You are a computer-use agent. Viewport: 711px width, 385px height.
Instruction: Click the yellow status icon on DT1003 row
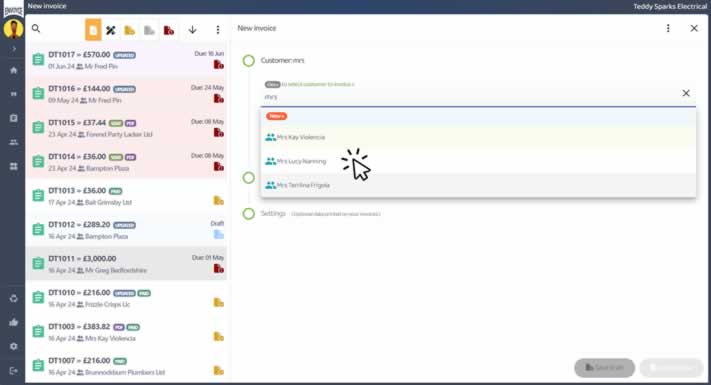(219, 336)
